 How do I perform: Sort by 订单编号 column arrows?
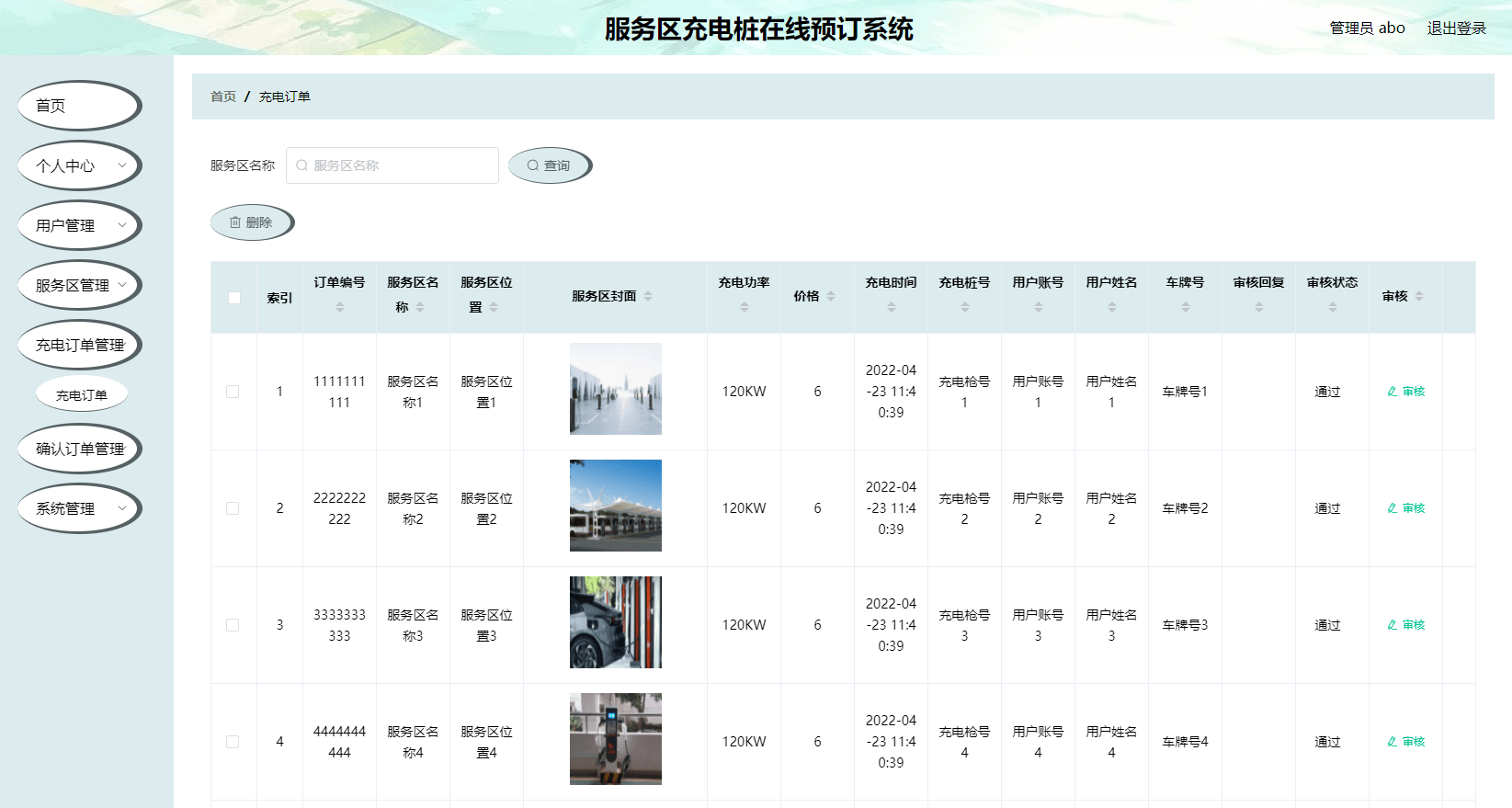[x=340, y=308]
